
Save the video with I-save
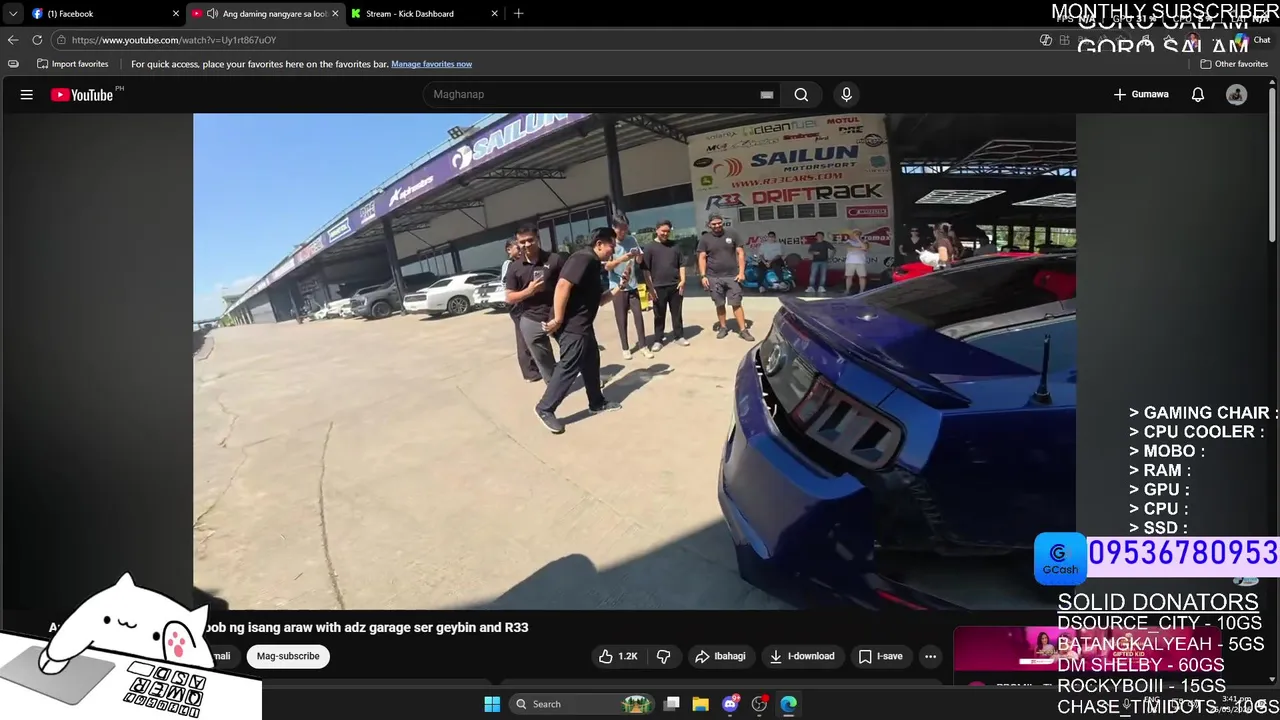(881, 656)
